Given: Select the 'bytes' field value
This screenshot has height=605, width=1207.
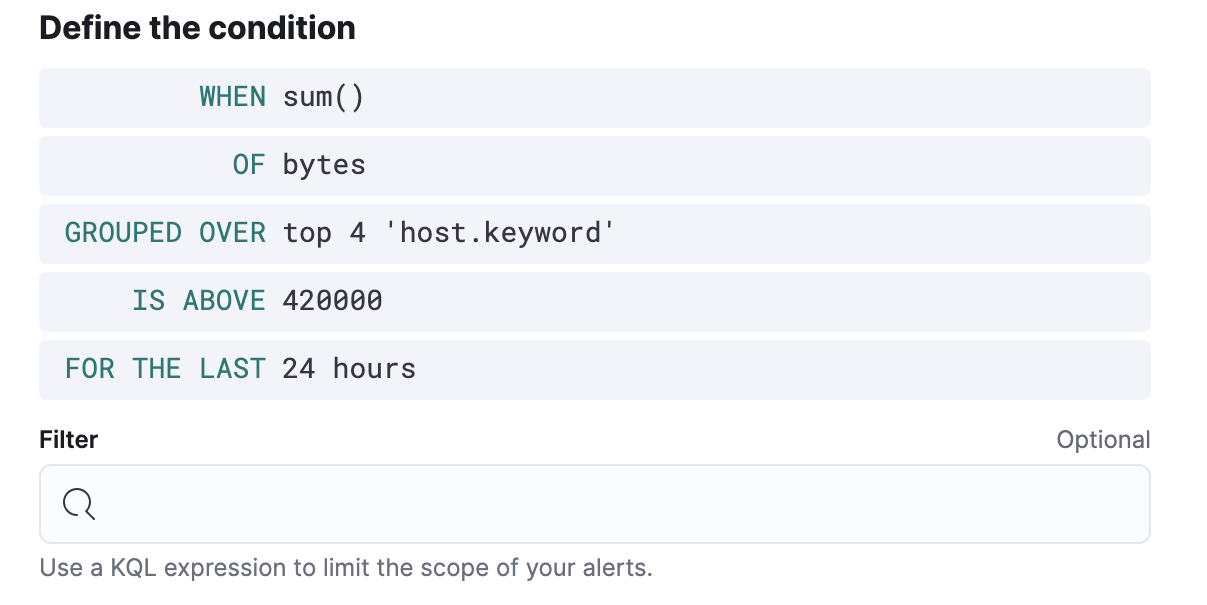Looking at the screenshot, I should [x=324, y=166].
